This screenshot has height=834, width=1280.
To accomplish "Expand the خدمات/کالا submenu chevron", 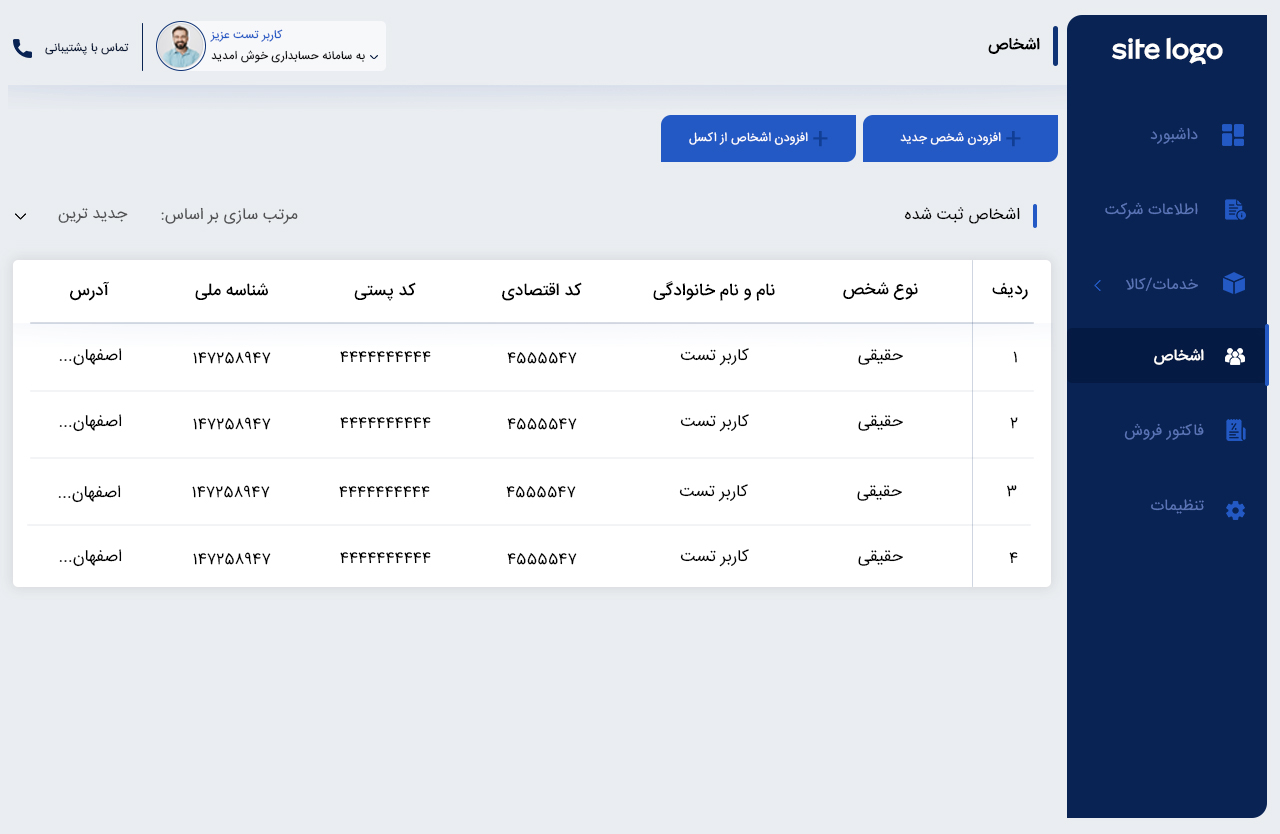I will [1097, 285].
